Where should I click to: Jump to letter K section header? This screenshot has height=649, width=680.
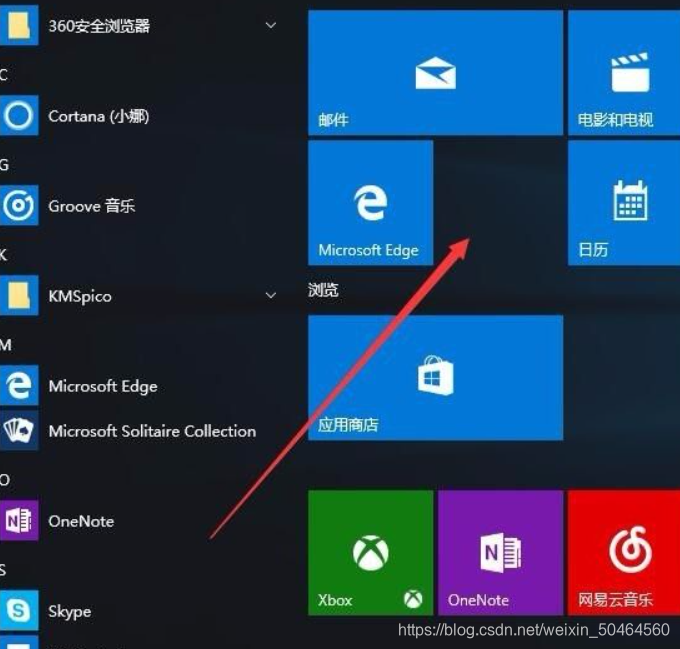point(4,255)
